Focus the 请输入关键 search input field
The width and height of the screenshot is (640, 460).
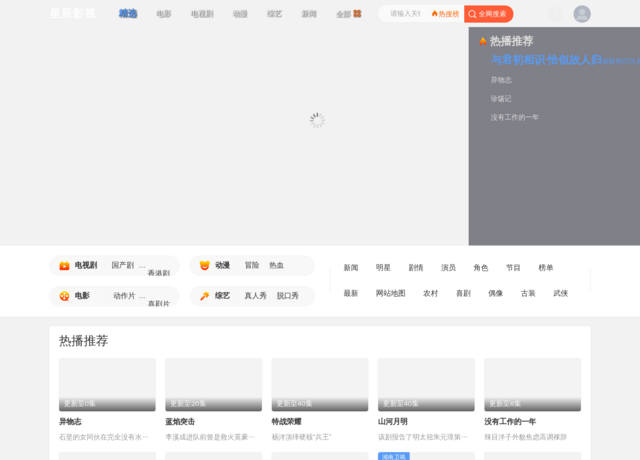click(x=404, y=14)
